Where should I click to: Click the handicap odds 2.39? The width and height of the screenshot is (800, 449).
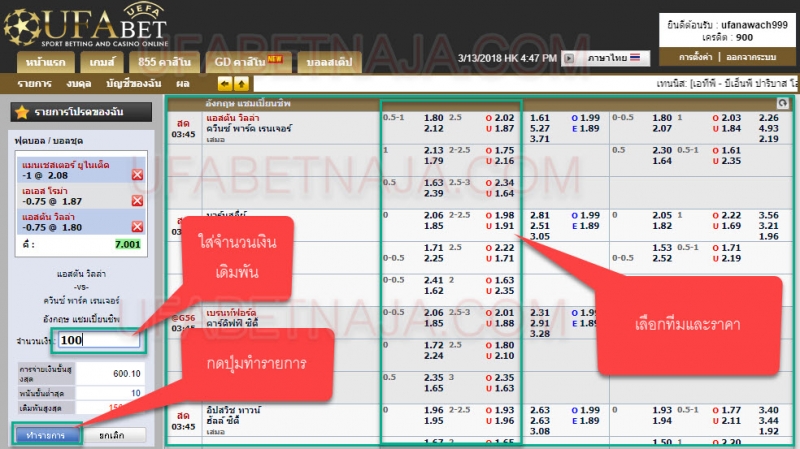[x=434, y=193]
